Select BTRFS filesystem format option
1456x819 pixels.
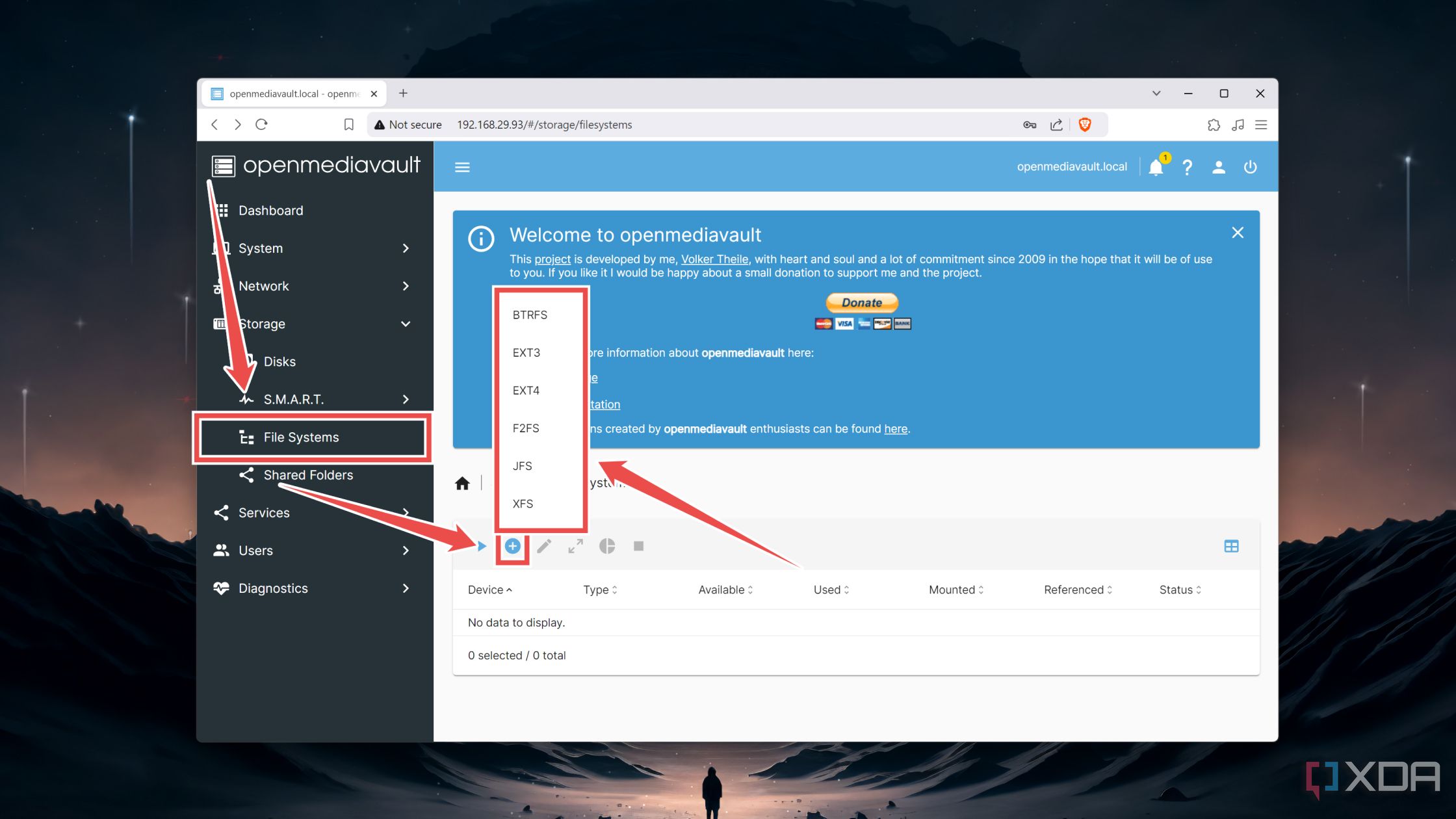click(530, 314)
